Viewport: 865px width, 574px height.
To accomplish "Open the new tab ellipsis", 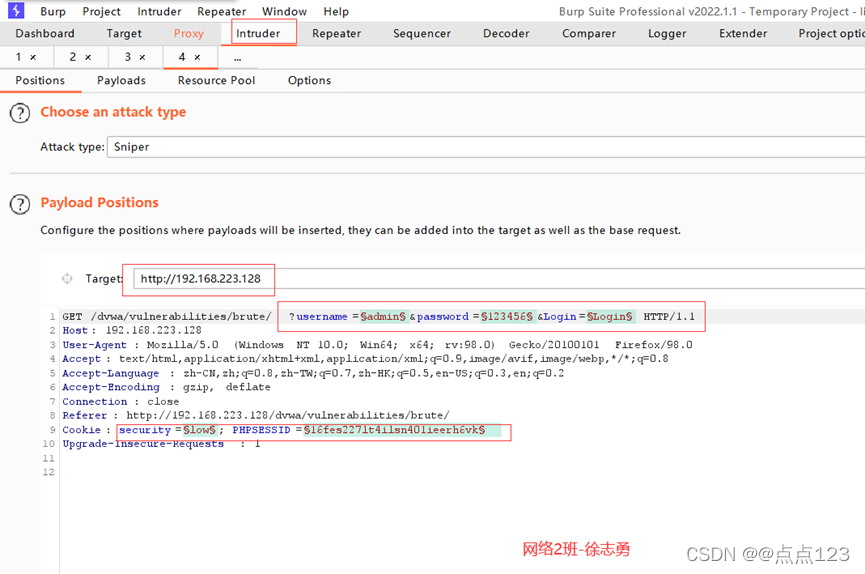I will (x=237, y=58).
